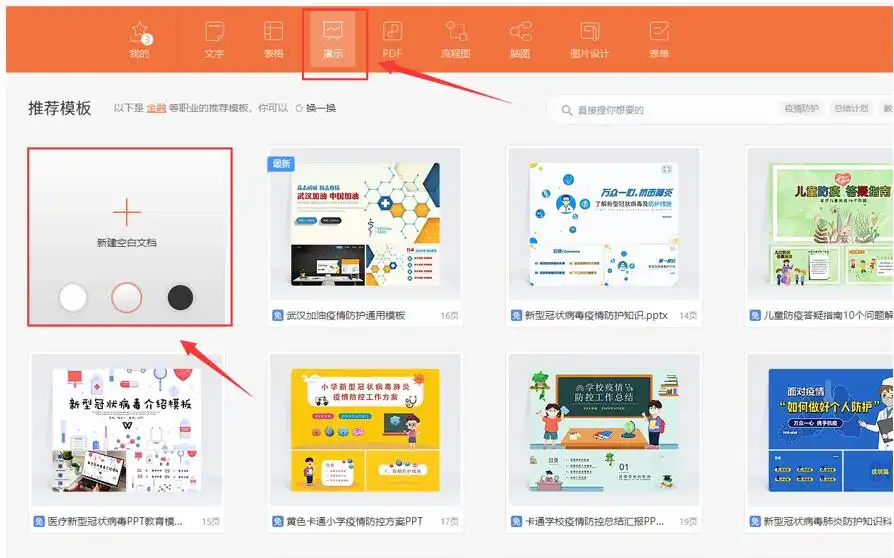Pick the middle light-gray color circle
The width and height of the screenshot is (894, 558).
coord(127,297)
